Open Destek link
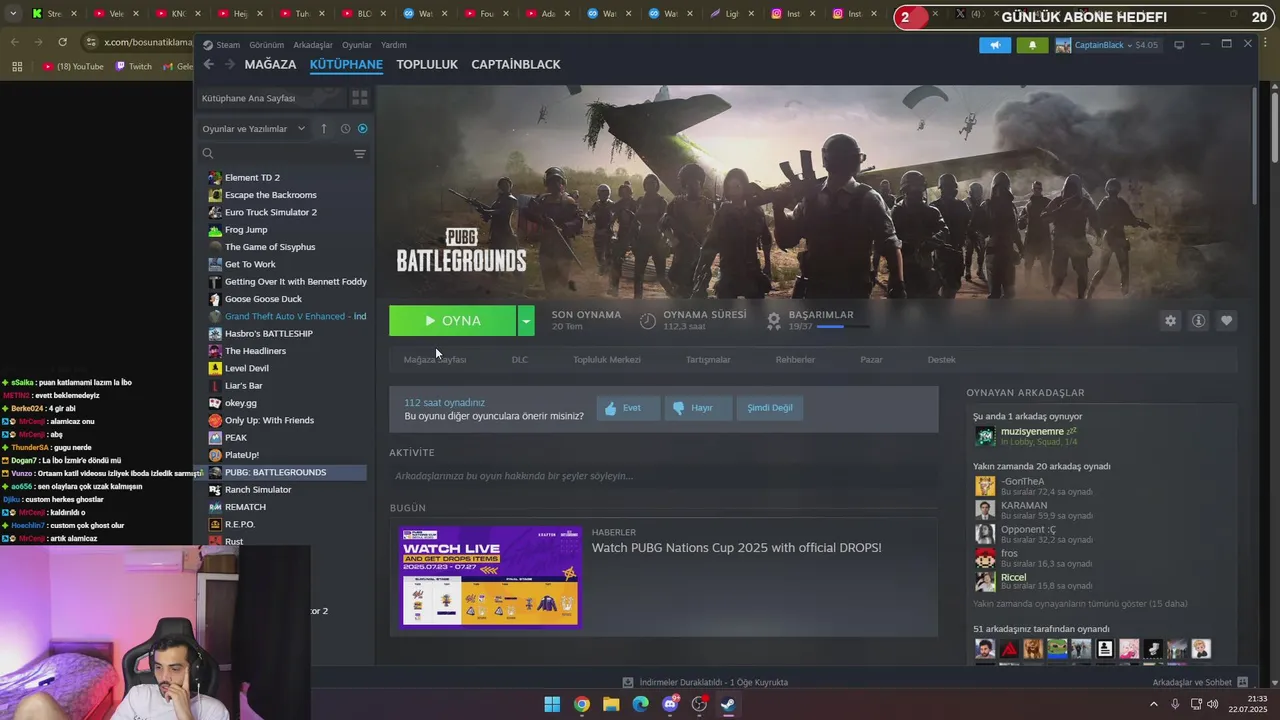This screenshot has height=720, width=1280. click(941, 359)
